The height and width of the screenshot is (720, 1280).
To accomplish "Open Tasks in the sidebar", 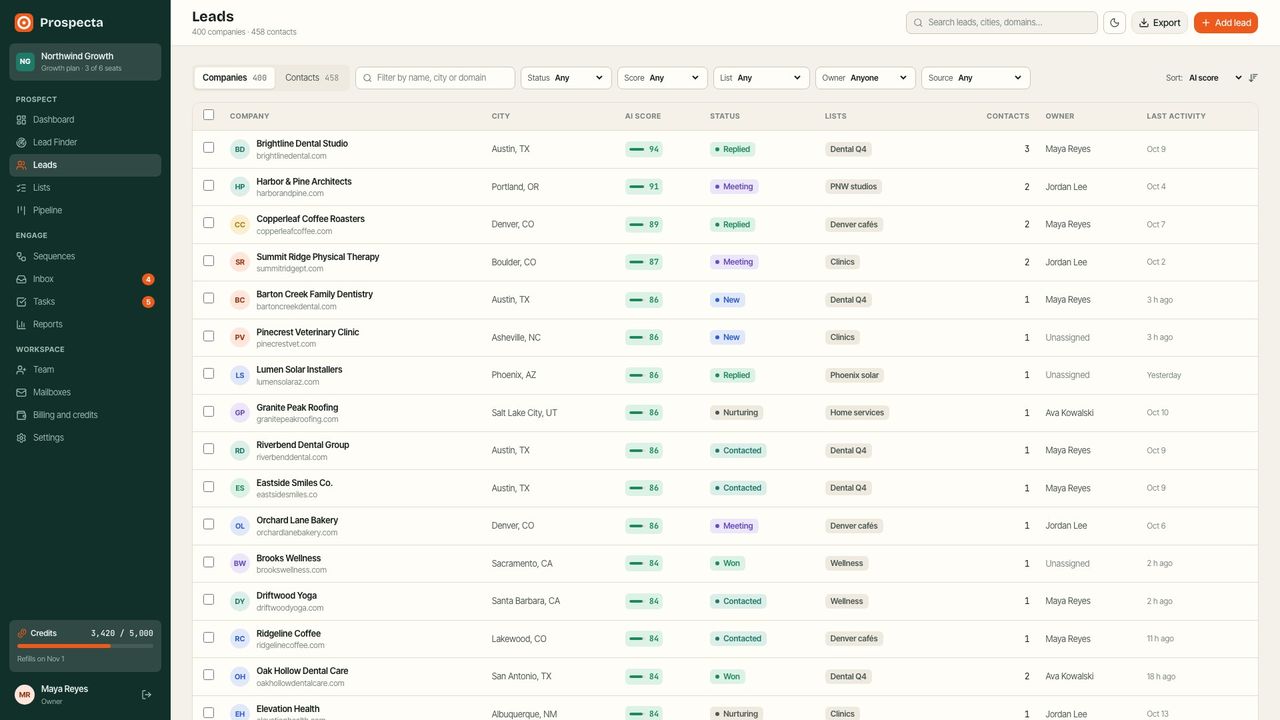I will (x=85, y=302).
